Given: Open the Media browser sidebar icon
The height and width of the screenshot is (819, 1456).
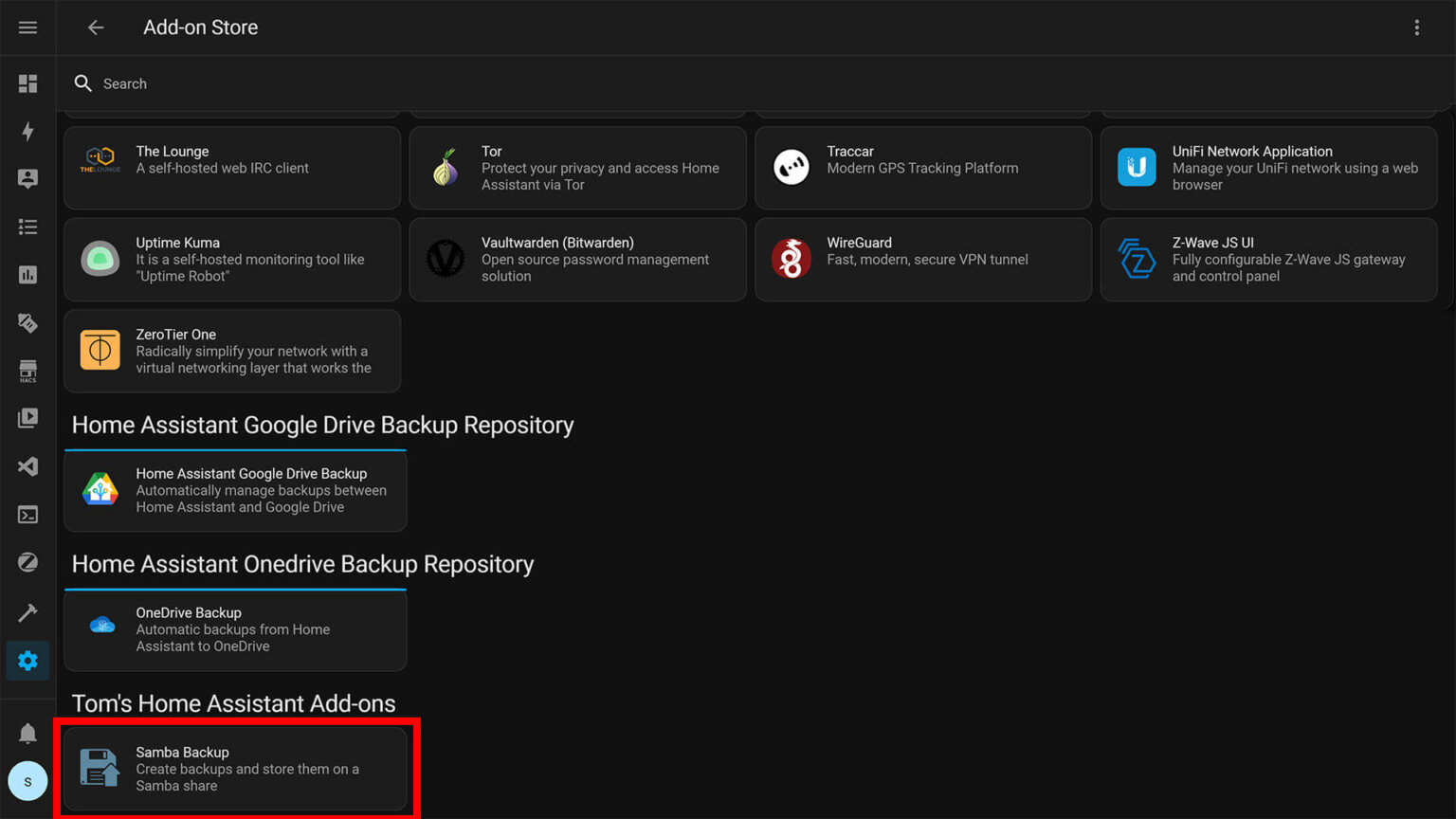Looking at the screenshot, I should [27, 418].
